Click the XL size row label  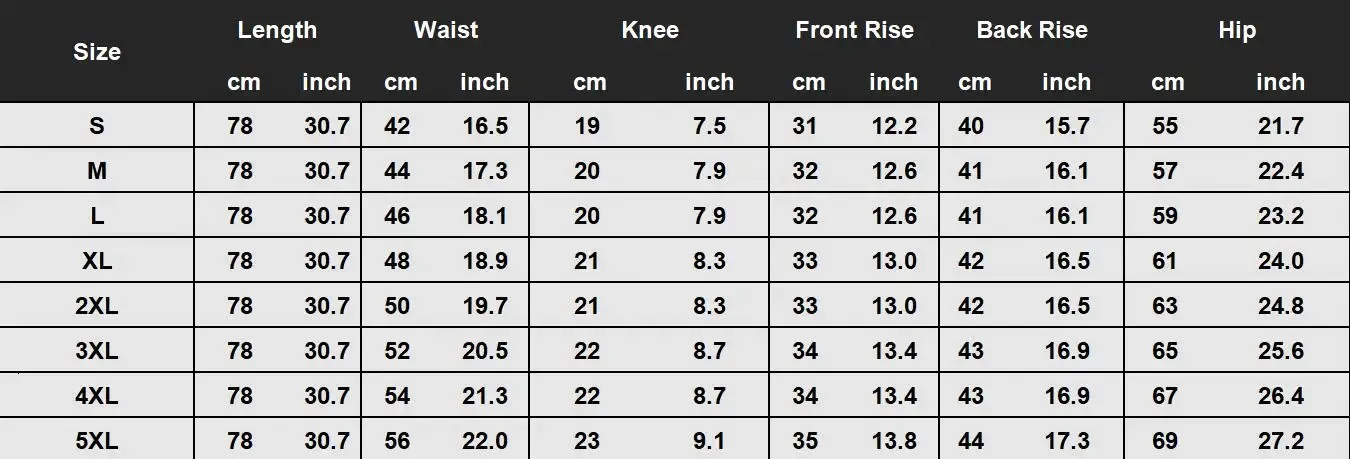(97, 261)
